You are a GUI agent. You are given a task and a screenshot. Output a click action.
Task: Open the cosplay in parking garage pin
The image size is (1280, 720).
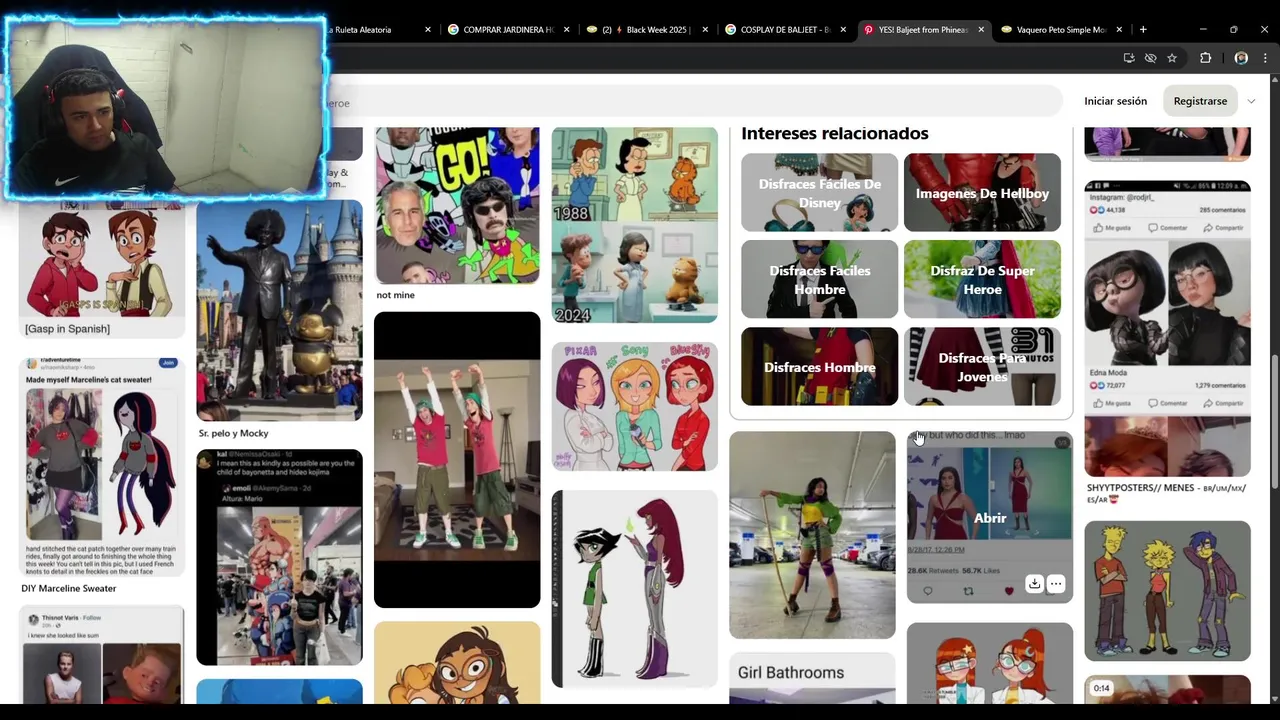coord(812,535)
